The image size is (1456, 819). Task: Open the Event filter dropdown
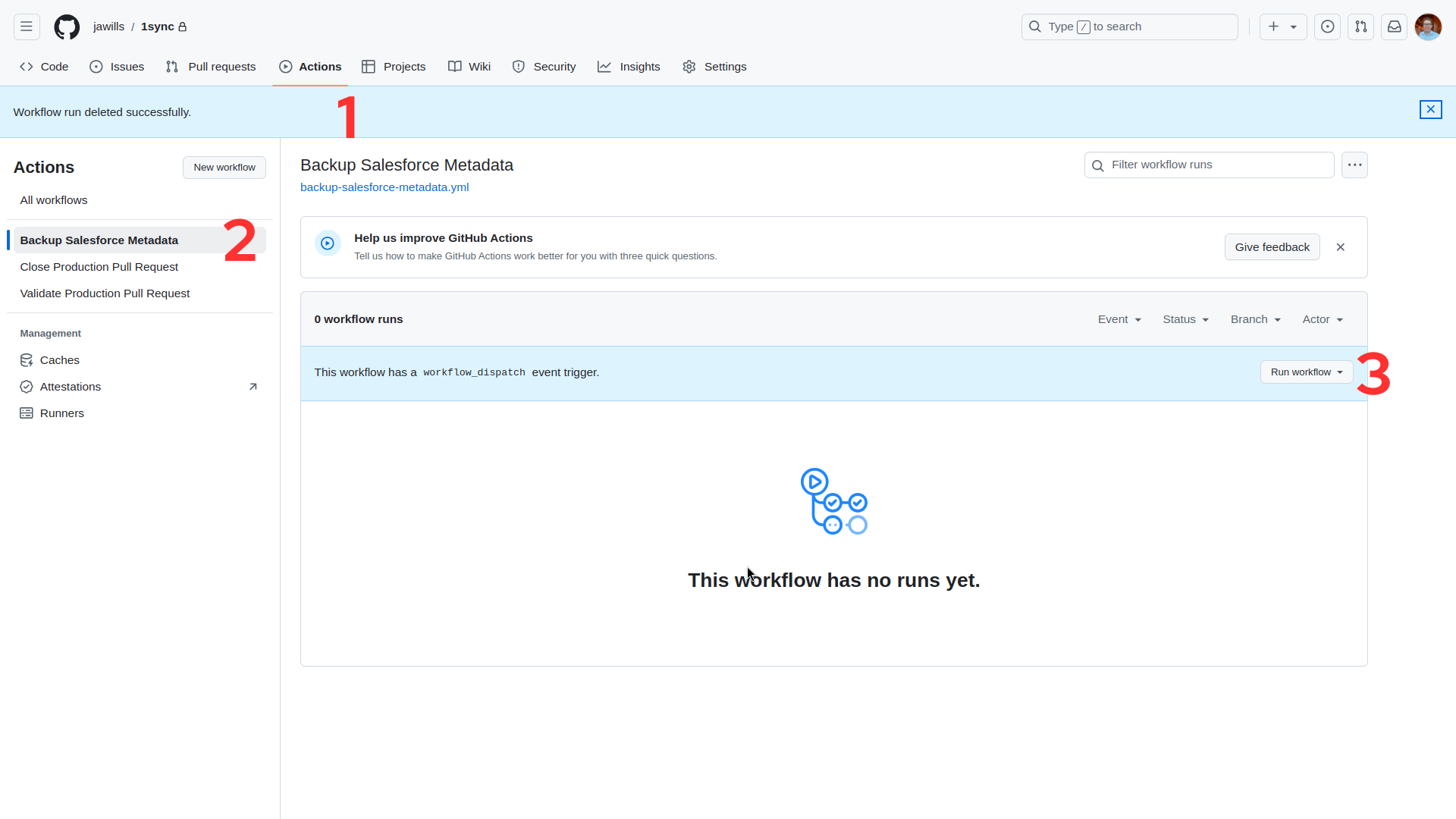click(1119, 319)
